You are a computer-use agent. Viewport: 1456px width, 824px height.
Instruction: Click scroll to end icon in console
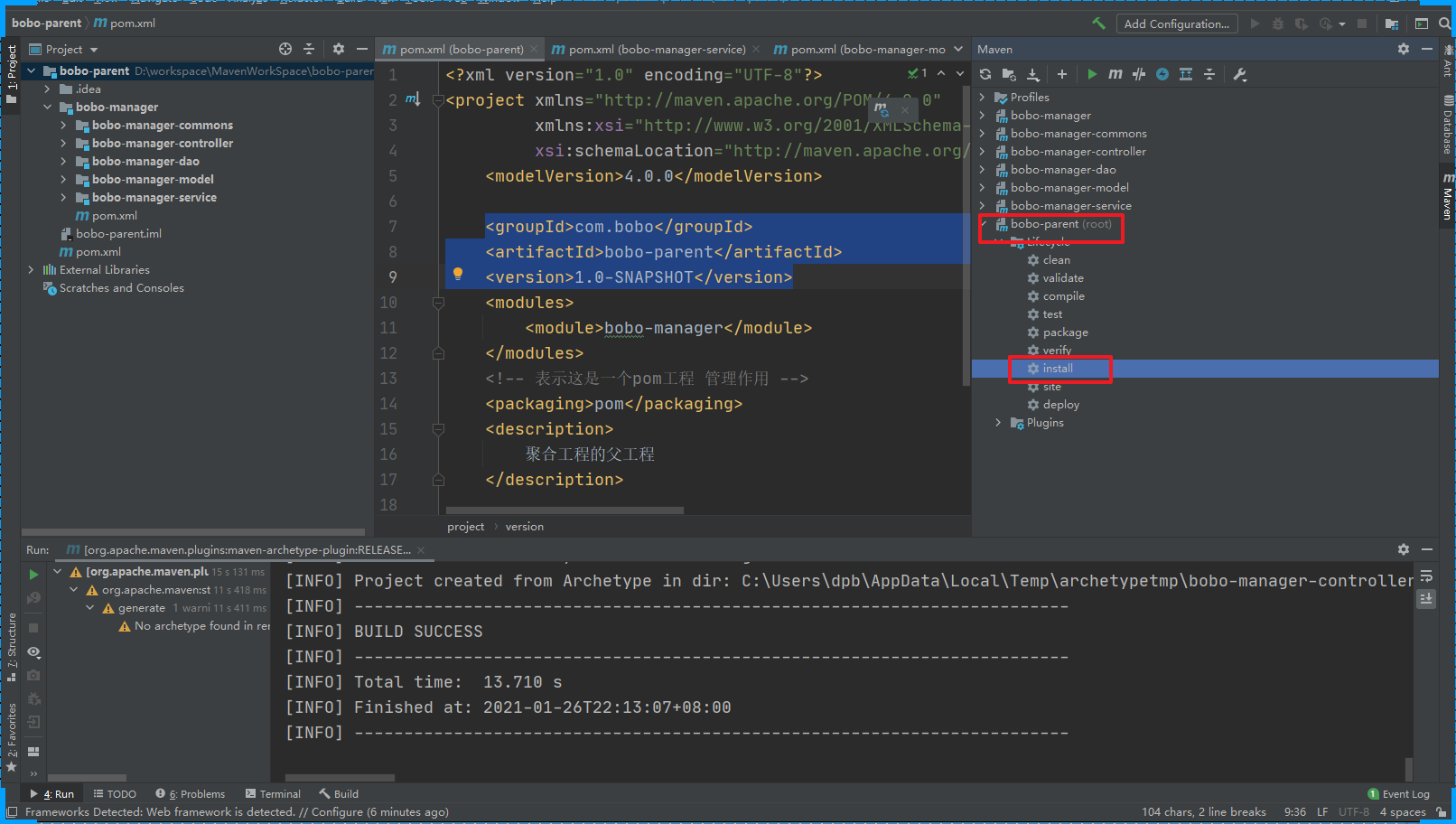pos(1426,598)
